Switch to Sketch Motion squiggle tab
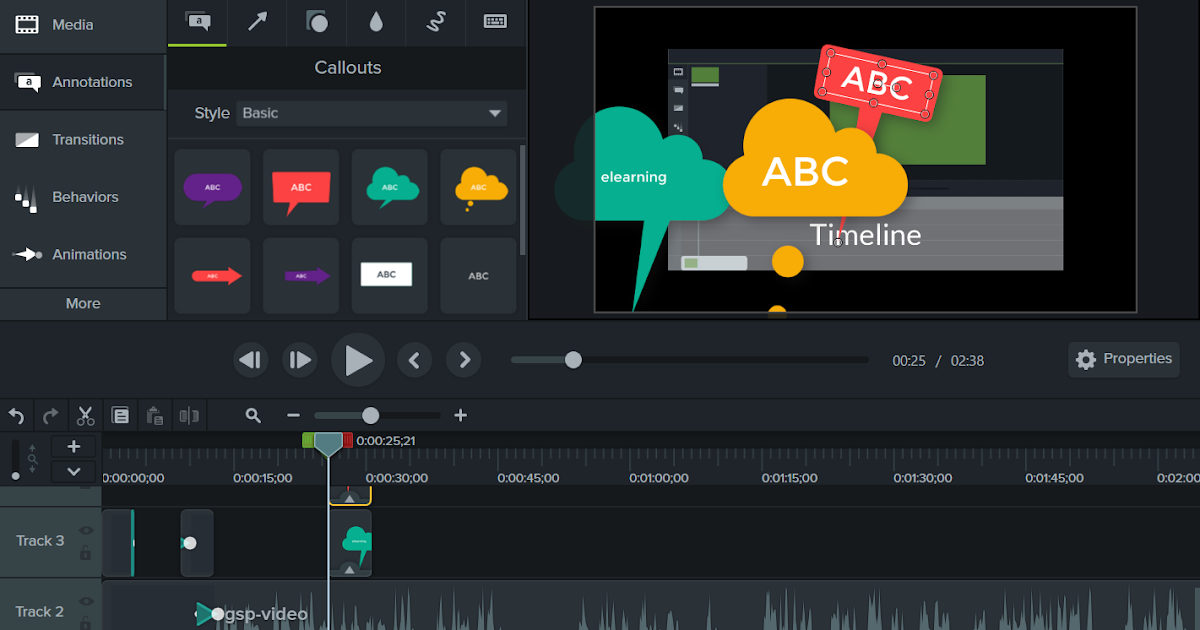 coord(435,22)
